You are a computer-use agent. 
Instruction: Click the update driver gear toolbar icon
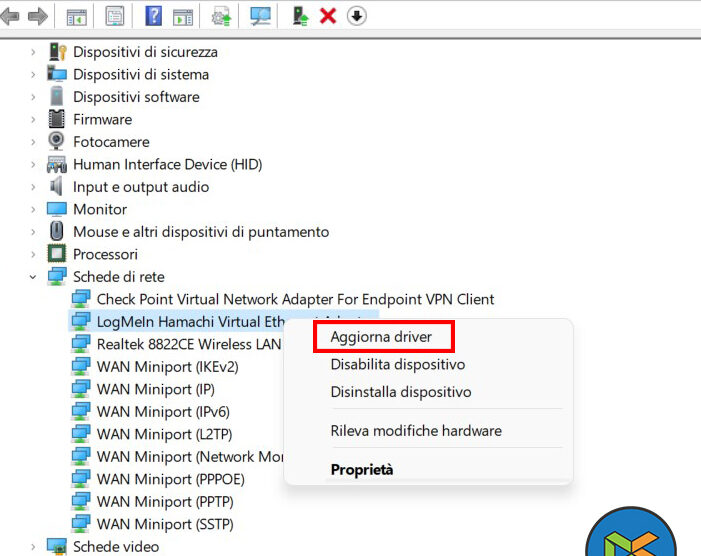click(x=221, y=17)
